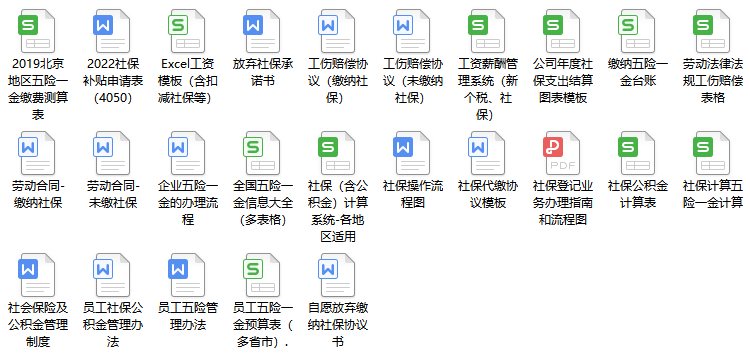750x362 pixels.
Task: Select 员工五险一金预算表 spreadsheet icon
Action: pyautogui.click(x=263, y=275)
